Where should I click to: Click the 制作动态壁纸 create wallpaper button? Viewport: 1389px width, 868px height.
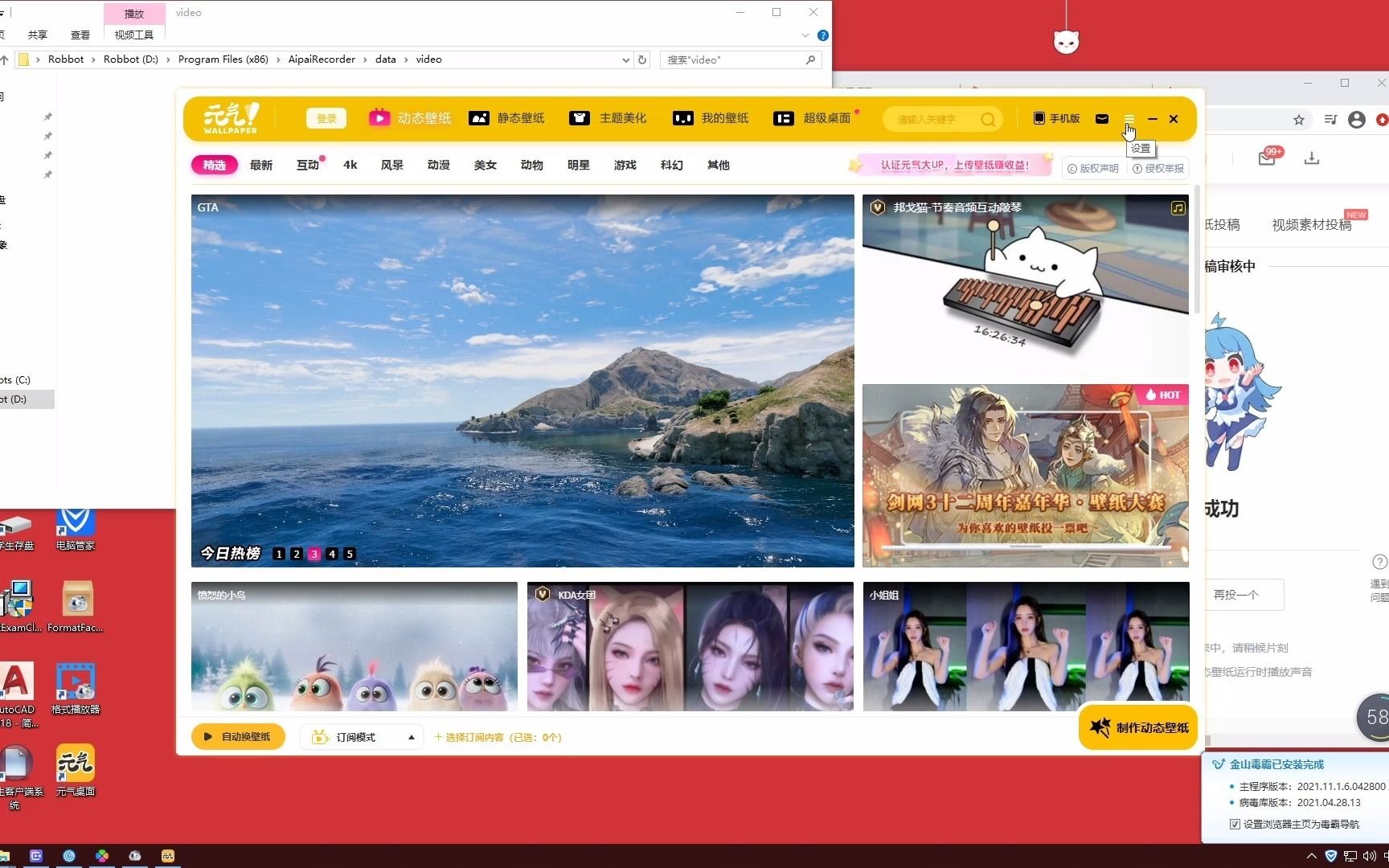click(1138, 727)
